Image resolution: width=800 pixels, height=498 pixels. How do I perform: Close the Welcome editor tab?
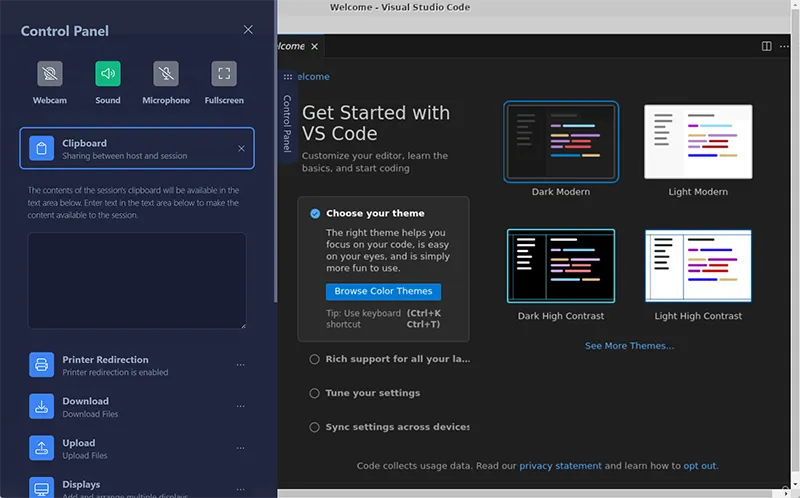click(315, 46)
